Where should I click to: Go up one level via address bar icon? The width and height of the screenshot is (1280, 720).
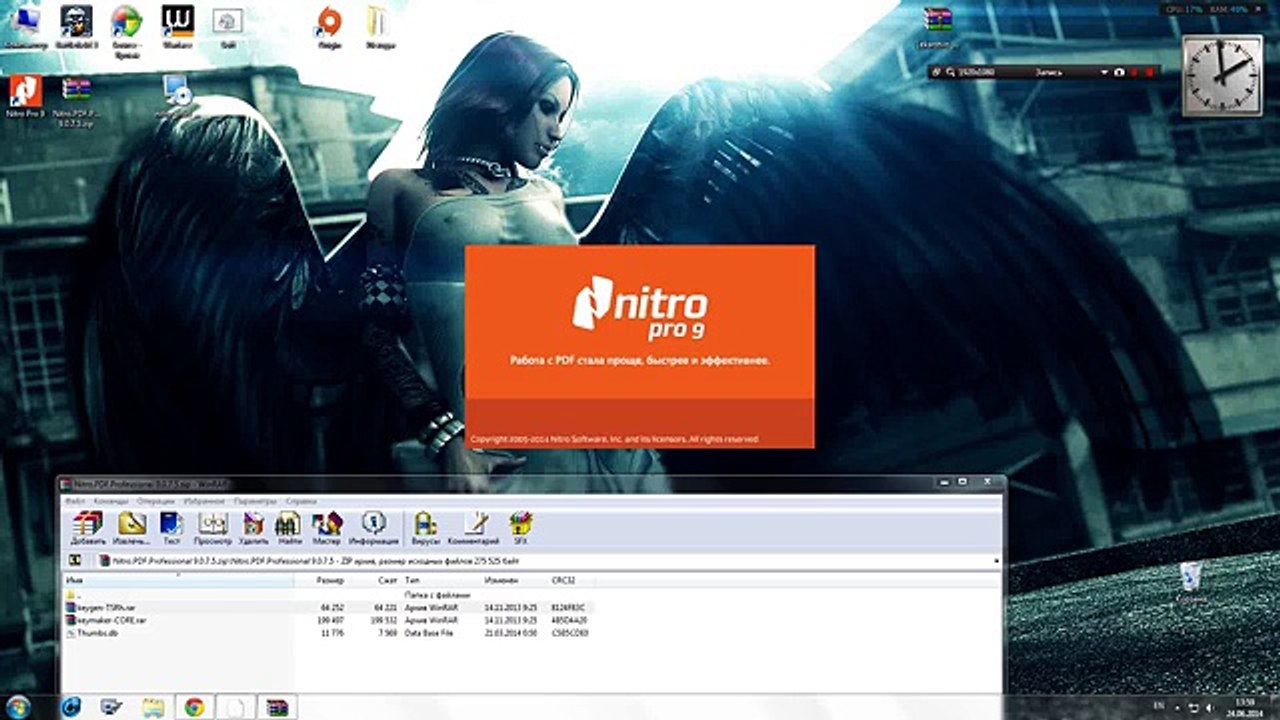[x=75, y=561]
